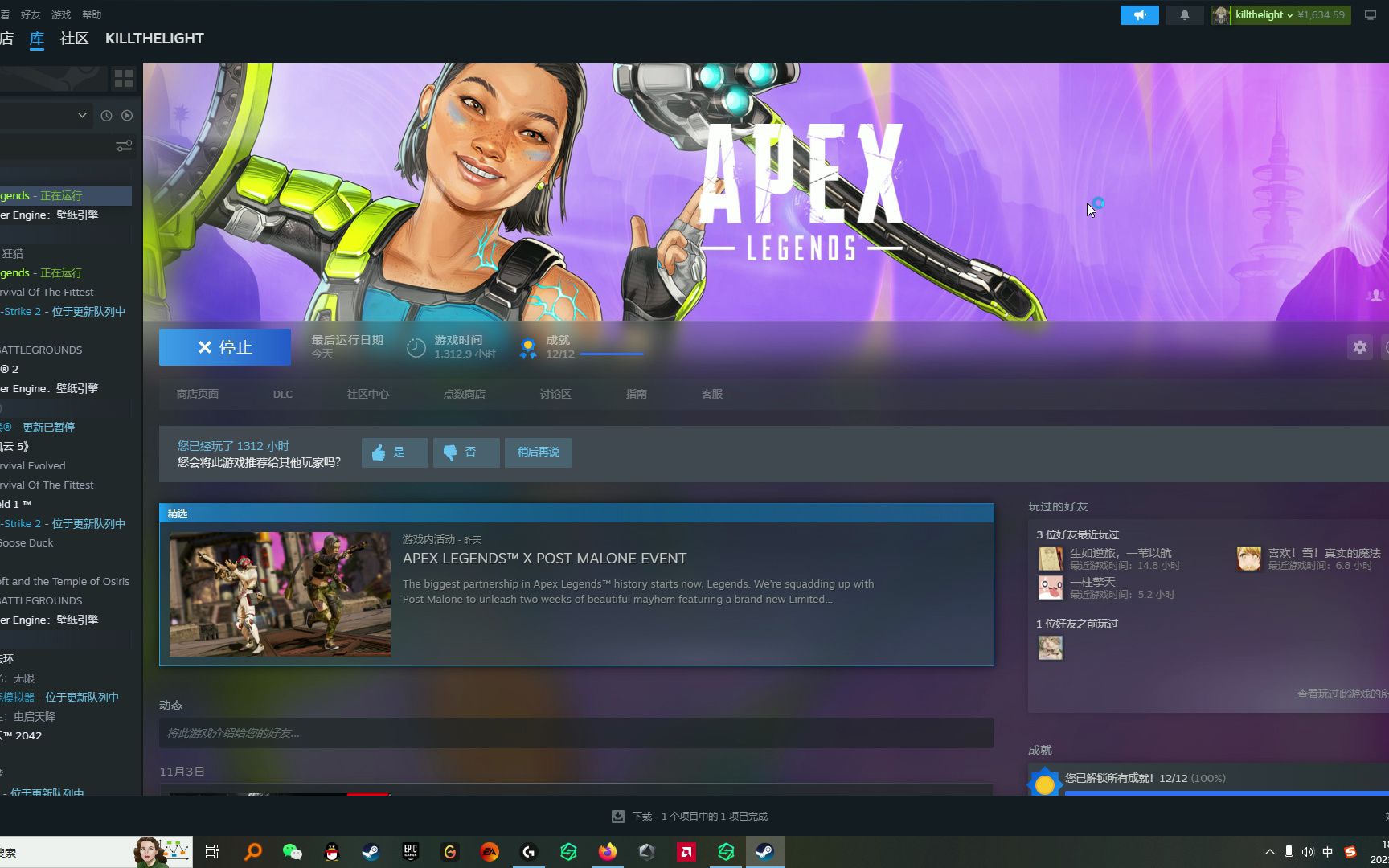1389x868 pixels.
Task: Open the APEX LEGENDS X POST MALONE event
Action: click(x=544, y=558)
